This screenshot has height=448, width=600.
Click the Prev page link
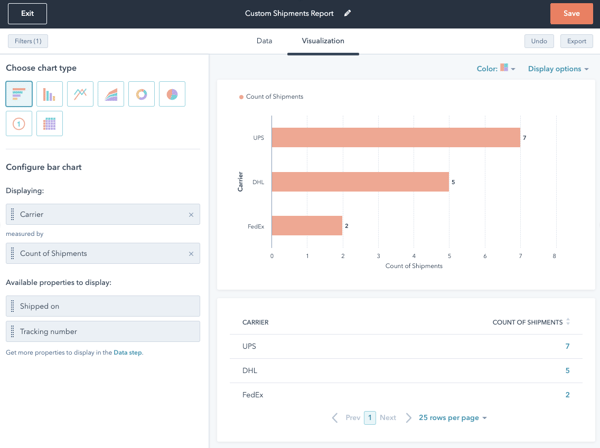[x=353, y=418]
